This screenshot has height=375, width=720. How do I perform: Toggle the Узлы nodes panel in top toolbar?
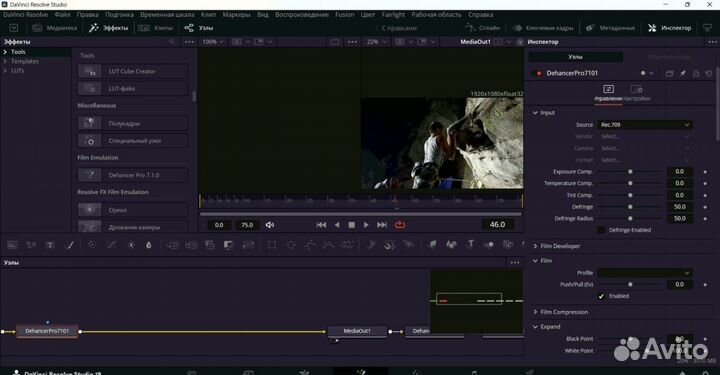199,28
